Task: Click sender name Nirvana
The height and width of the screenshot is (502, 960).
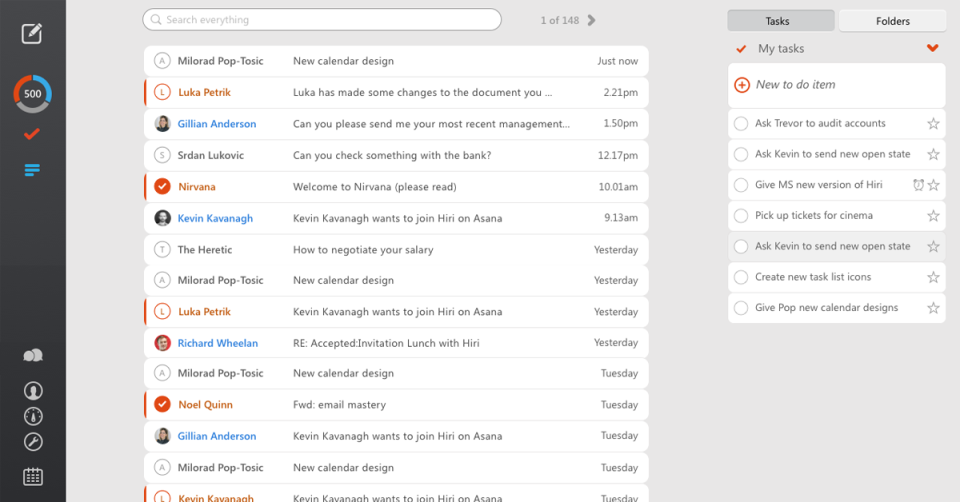Action: tap(197, 187)
